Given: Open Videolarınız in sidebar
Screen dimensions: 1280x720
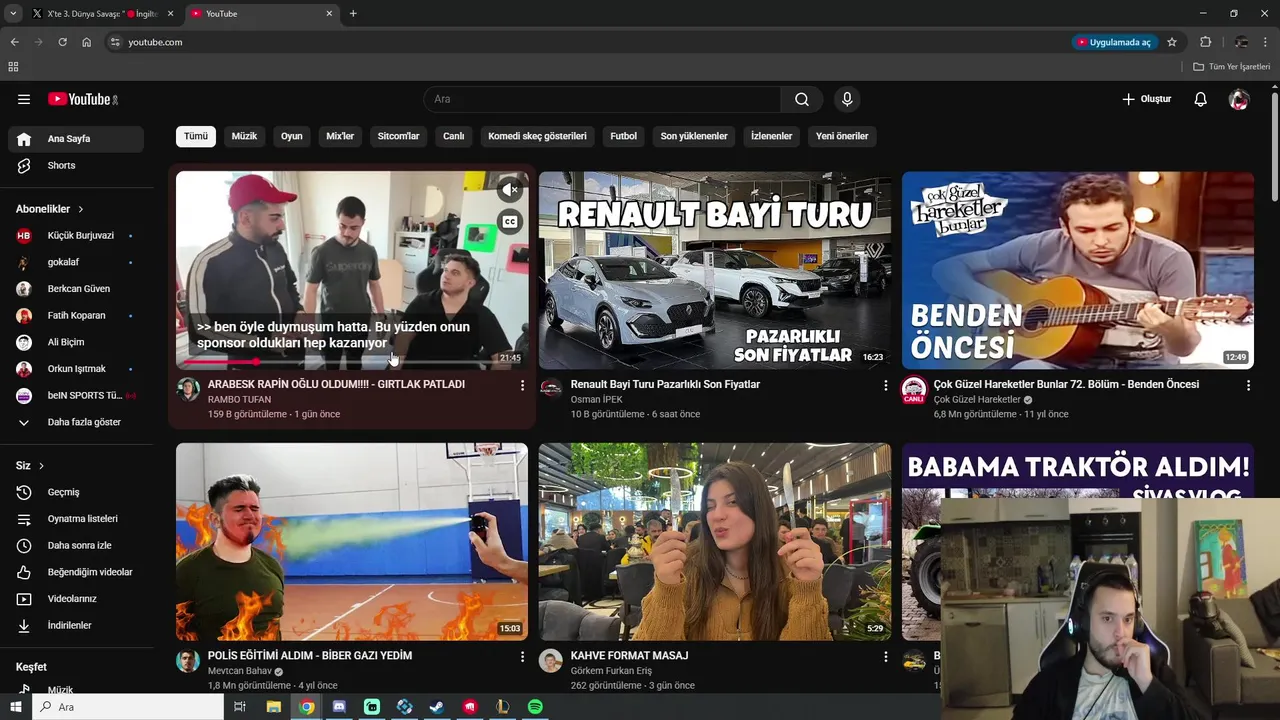Looking at the screenshot, I should coord(76,599).
